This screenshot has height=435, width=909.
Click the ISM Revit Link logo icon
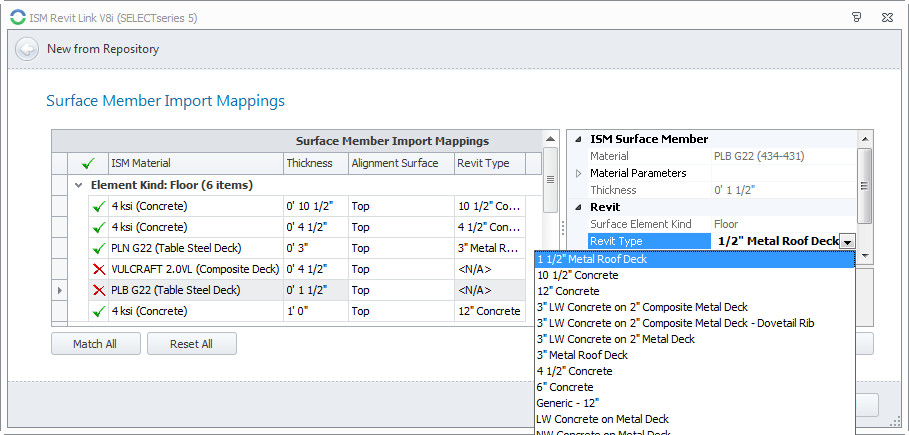coord(18,17)
